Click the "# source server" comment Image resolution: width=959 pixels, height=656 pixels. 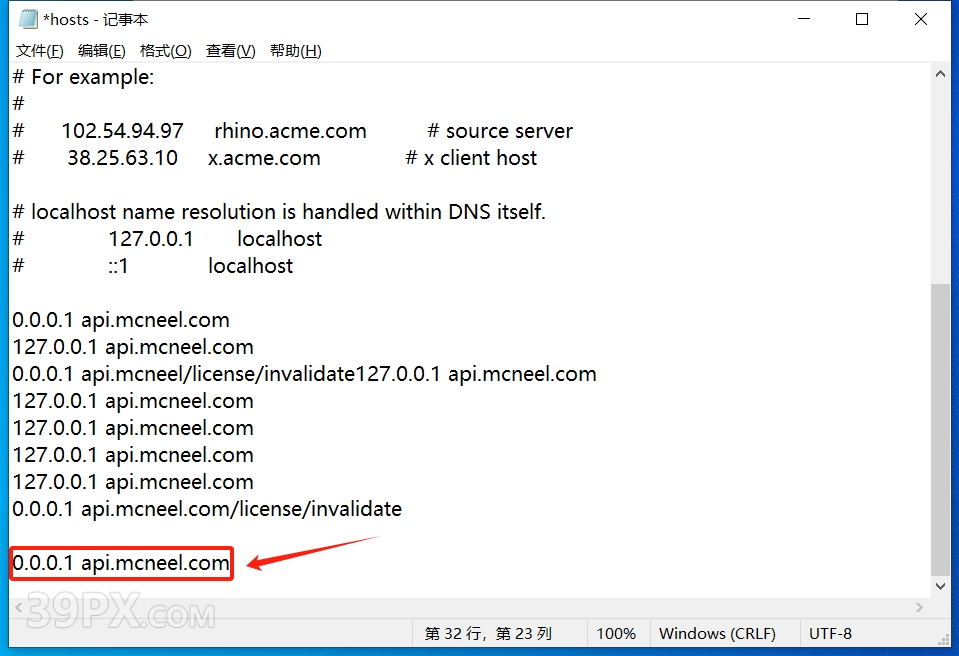tap(500, 131)
